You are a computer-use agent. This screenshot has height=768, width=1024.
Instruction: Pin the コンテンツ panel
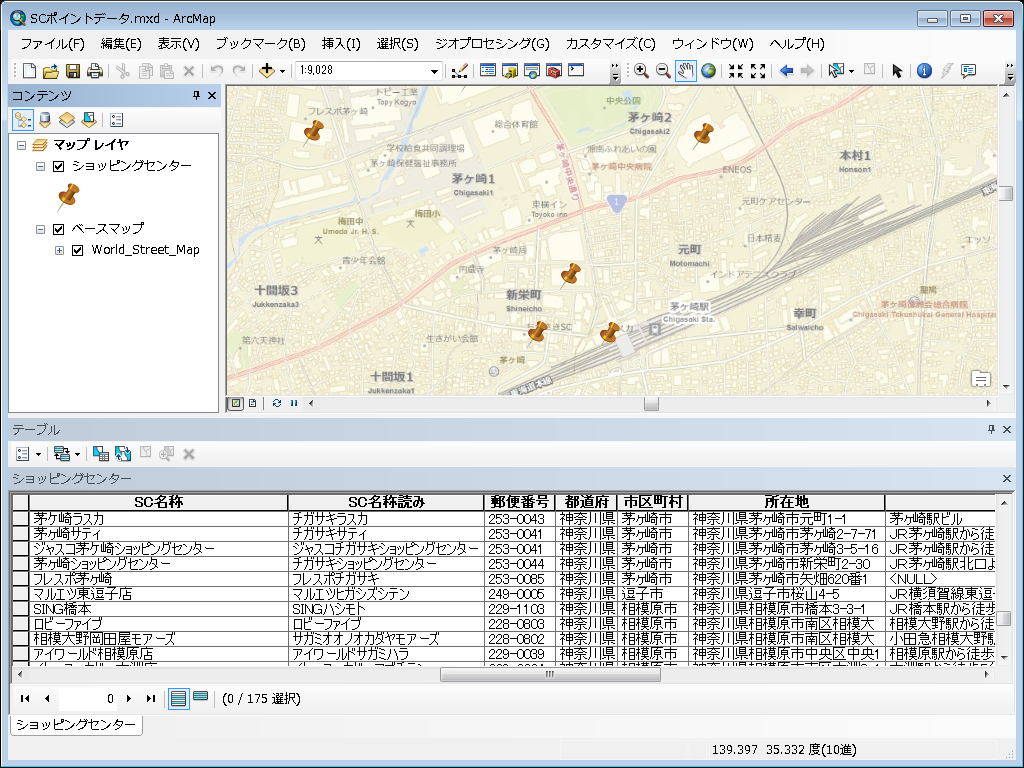pyautogui.click(x=196, y=96)
